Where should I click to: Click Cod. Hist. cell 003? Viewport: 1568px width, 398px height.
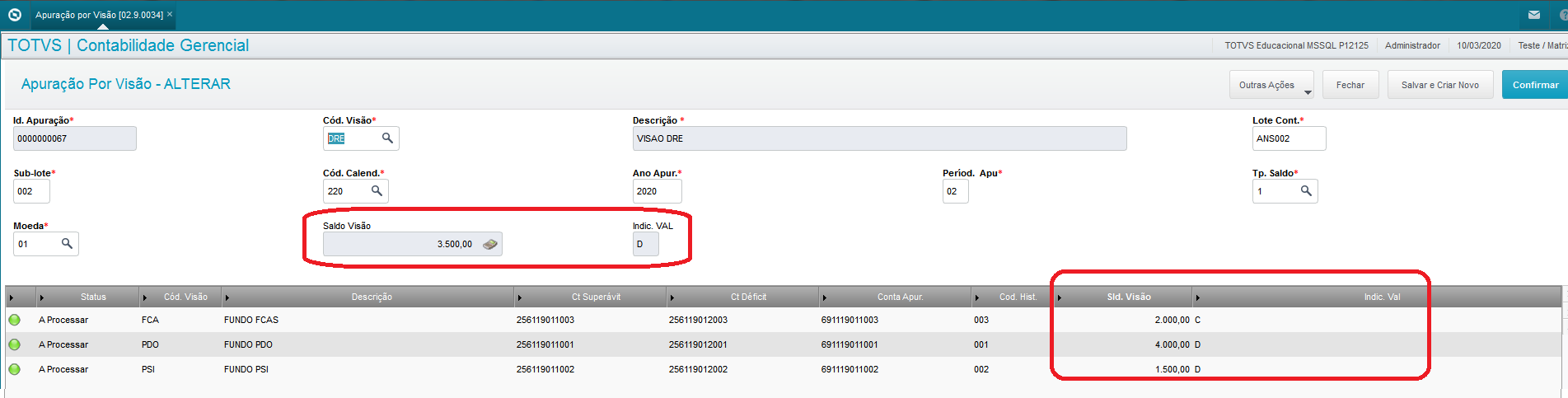981,320
